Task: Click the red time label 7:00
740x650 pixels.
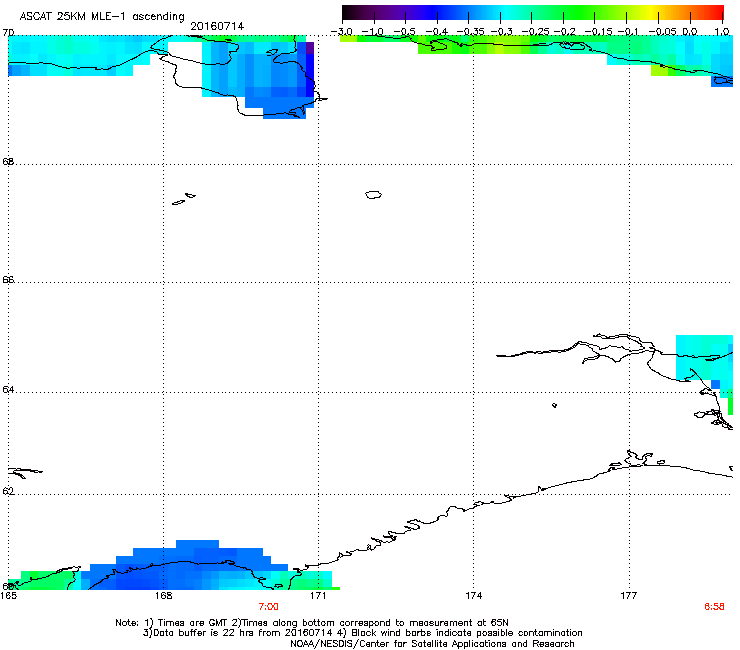Action: (x=268, y=607)
